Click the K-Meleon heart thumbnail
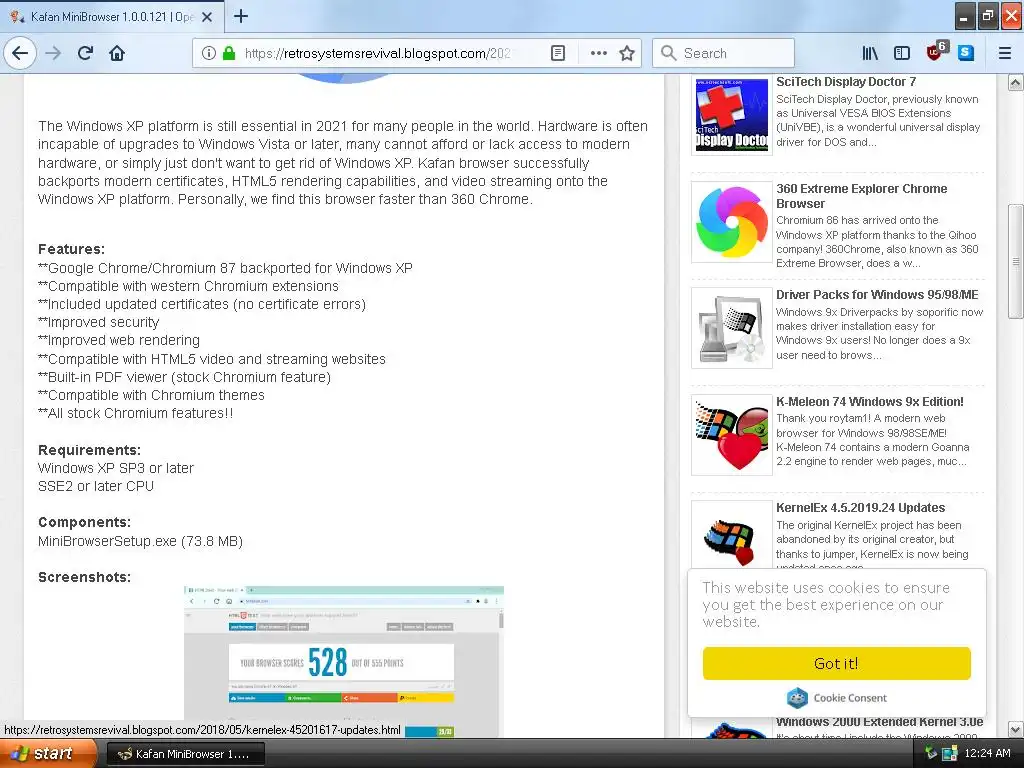The image size is (1024, 768). [x=731, y=435]
